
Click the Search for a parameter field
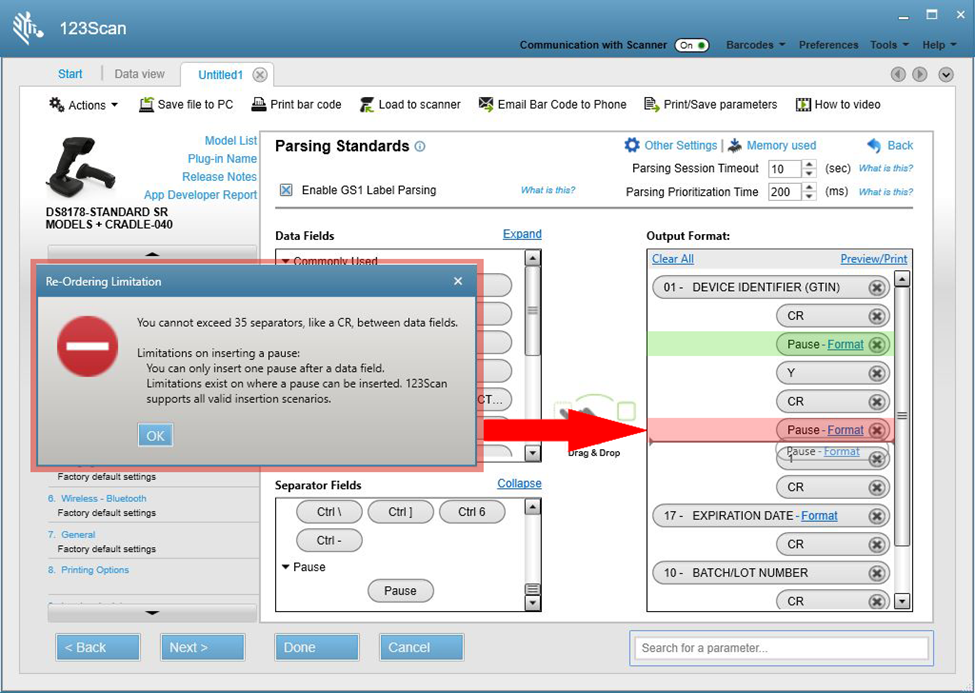click(x=780, y=648)
